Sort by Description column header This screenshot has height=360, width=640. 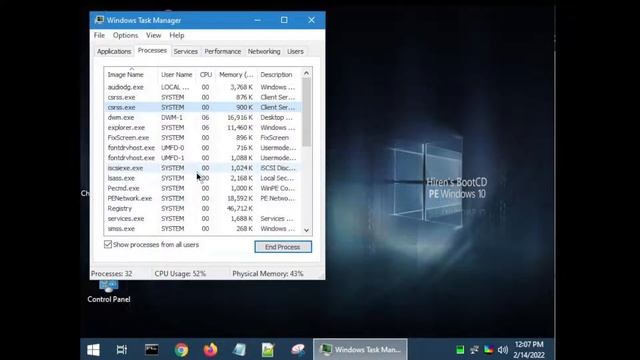(279, 75)
